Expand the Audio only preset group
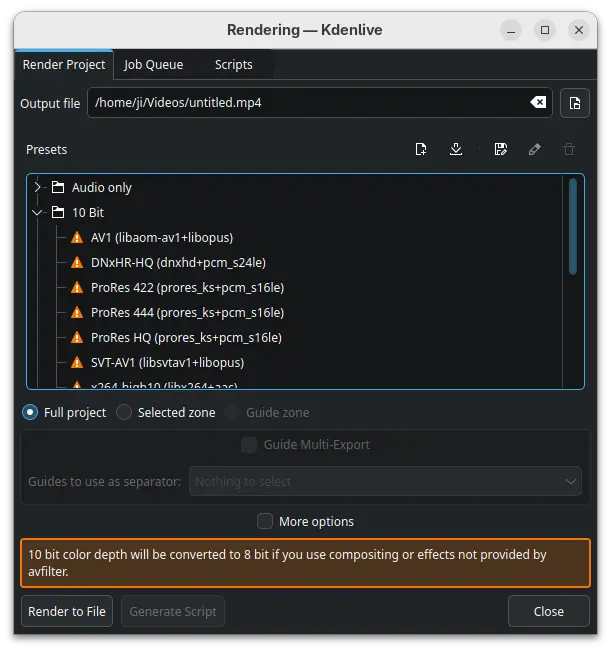 pos(38,188)
